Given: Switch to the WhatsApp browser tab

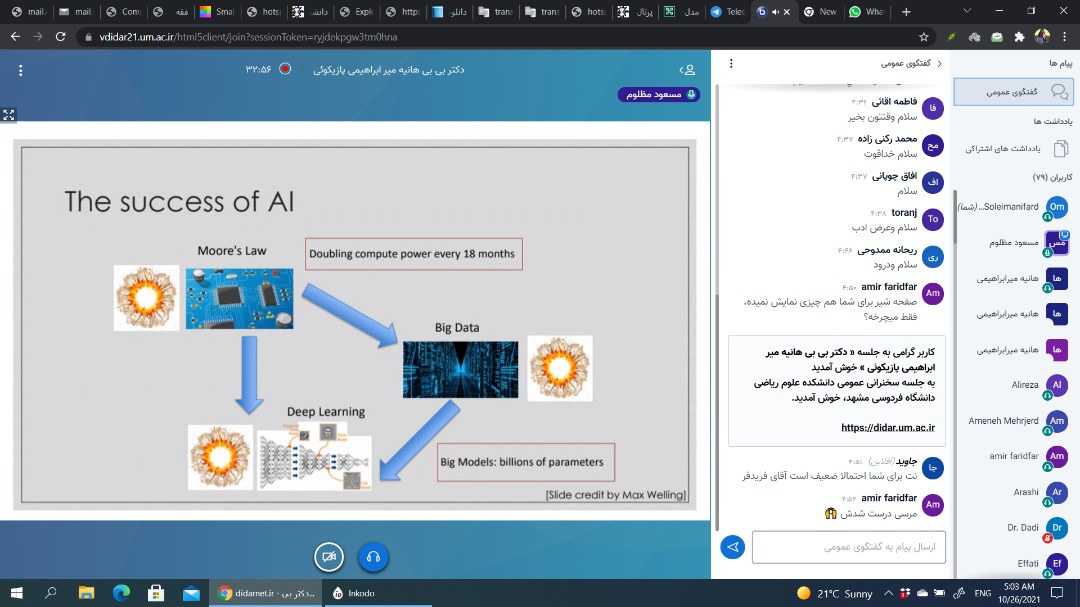Looking at the screenshot, I should click(x=865, y=12).
